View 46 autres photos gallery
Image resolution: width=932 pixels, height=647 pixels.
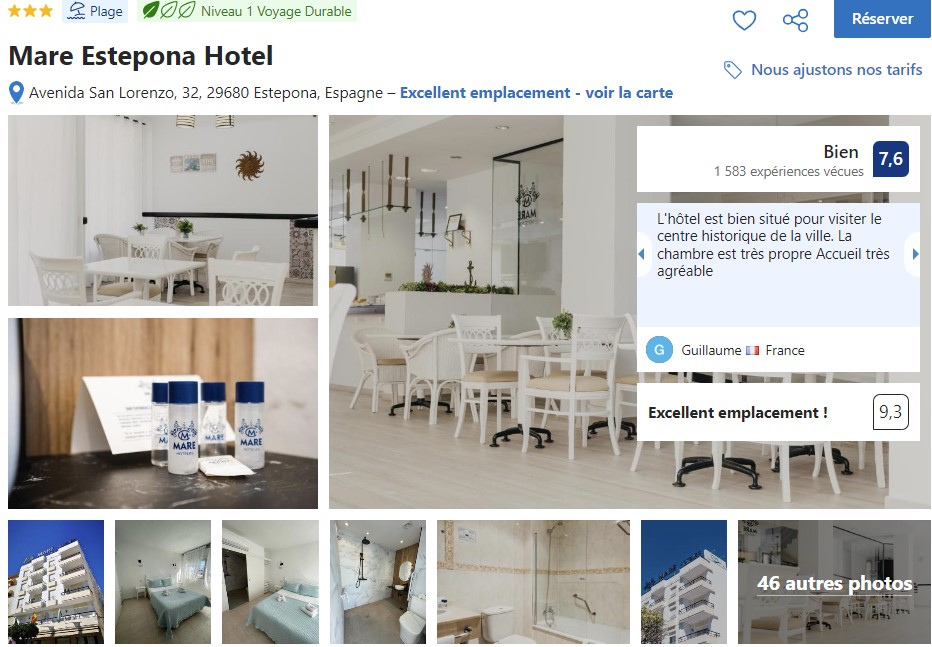pyautogui.click(x=834, y=582)
